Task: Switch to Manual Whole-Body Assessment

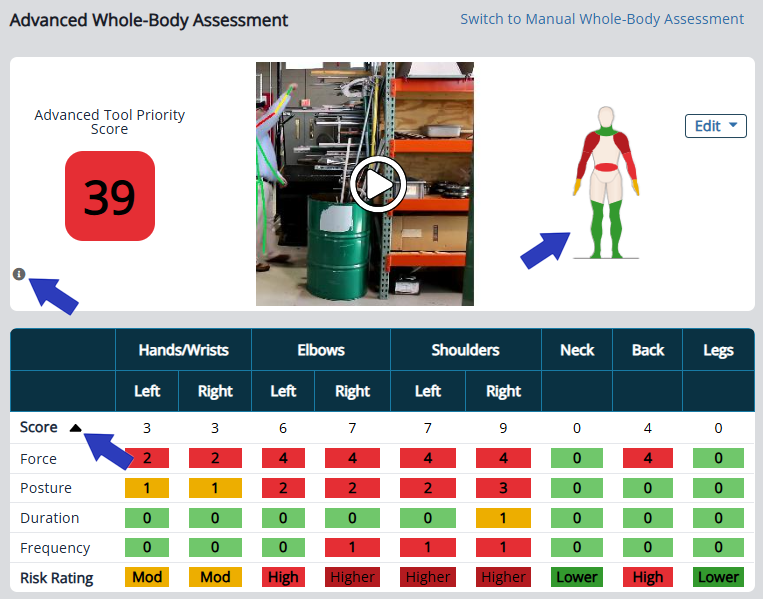Action: [601, 19]
